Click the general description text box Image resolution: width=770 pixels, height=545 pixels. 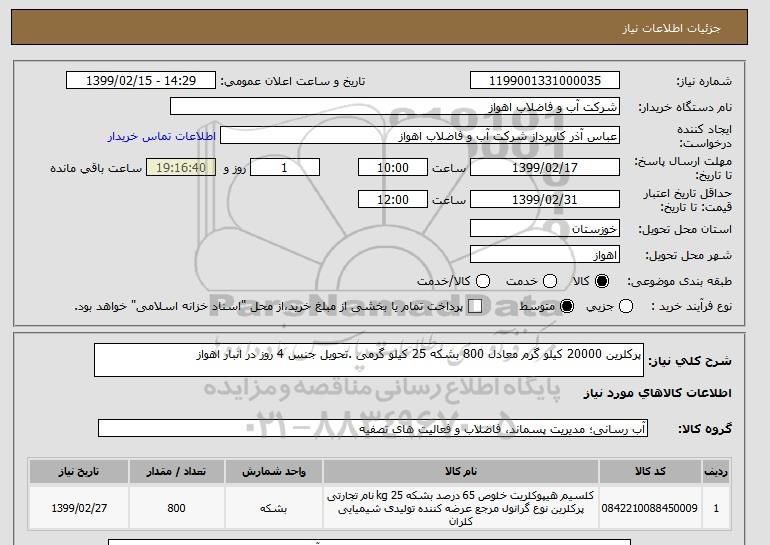tap(369, 360)
